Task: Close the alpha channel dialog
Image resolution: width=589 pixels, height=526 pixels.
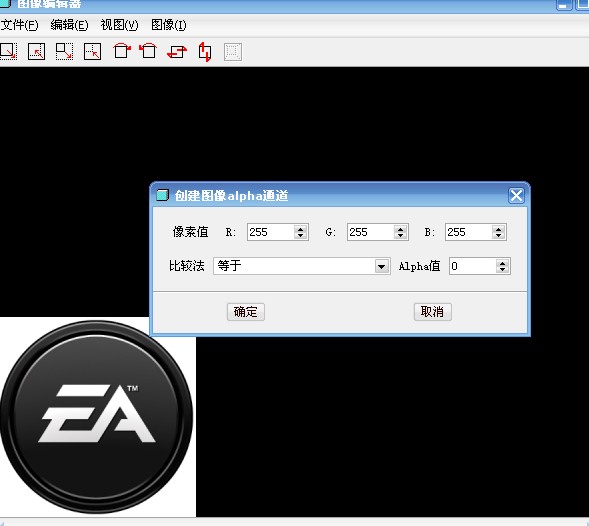Action: [x=516, y=195]
